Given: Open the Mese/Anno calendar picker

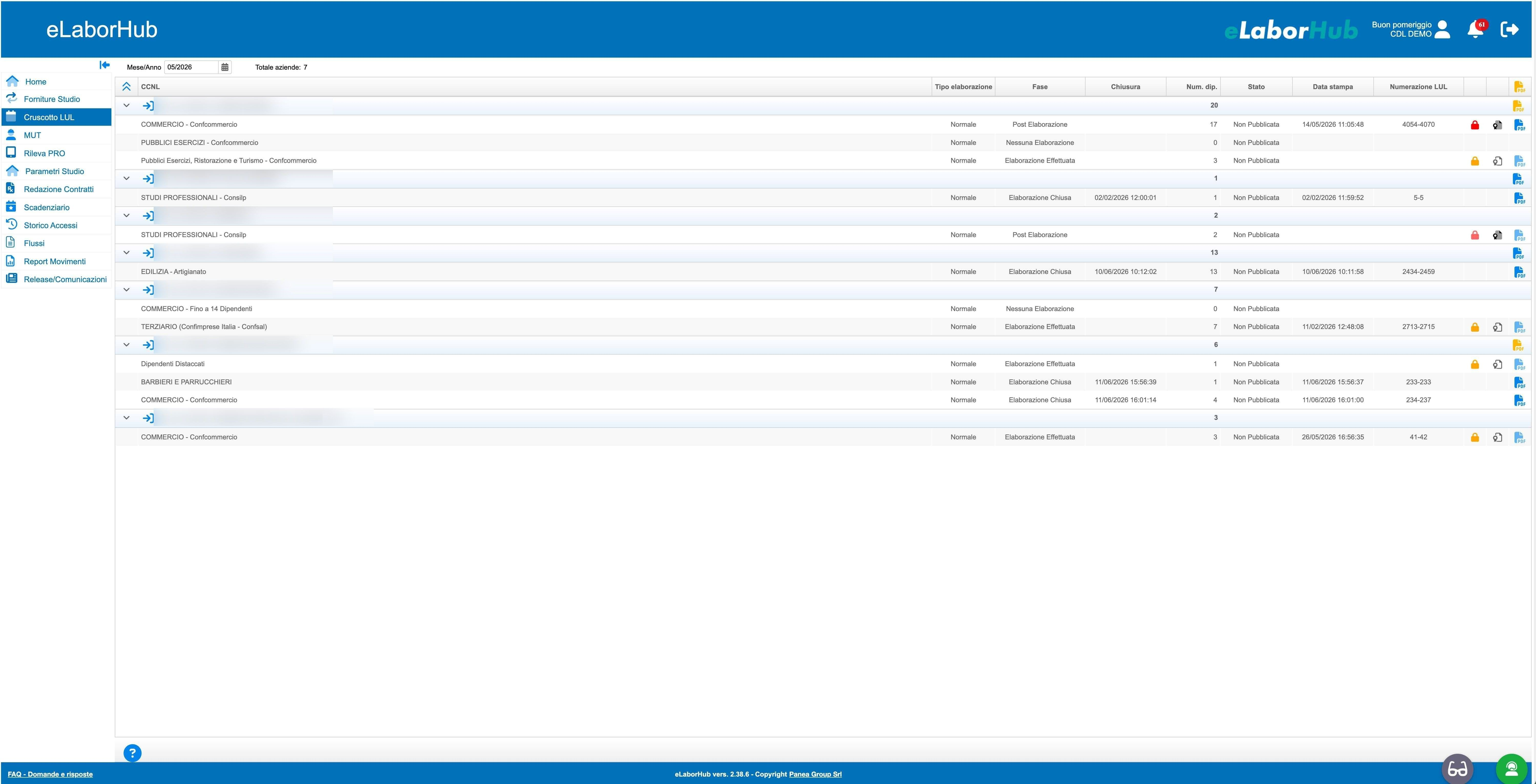Looking at the screenshot, I should [225, 67].
